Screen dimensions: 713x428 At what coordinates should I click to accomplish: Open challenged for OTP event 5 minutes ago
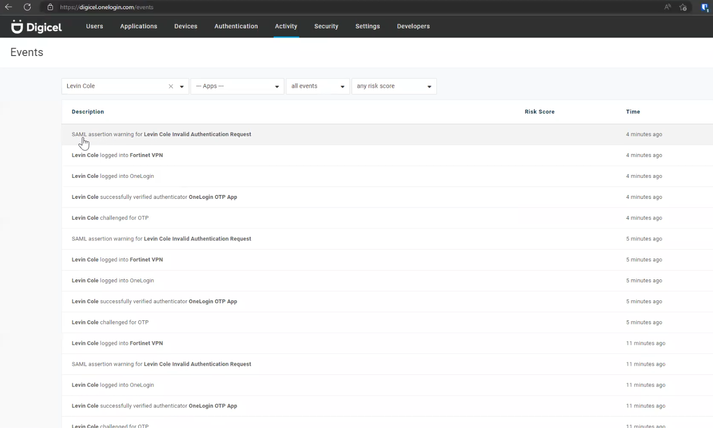coord(387,322)
